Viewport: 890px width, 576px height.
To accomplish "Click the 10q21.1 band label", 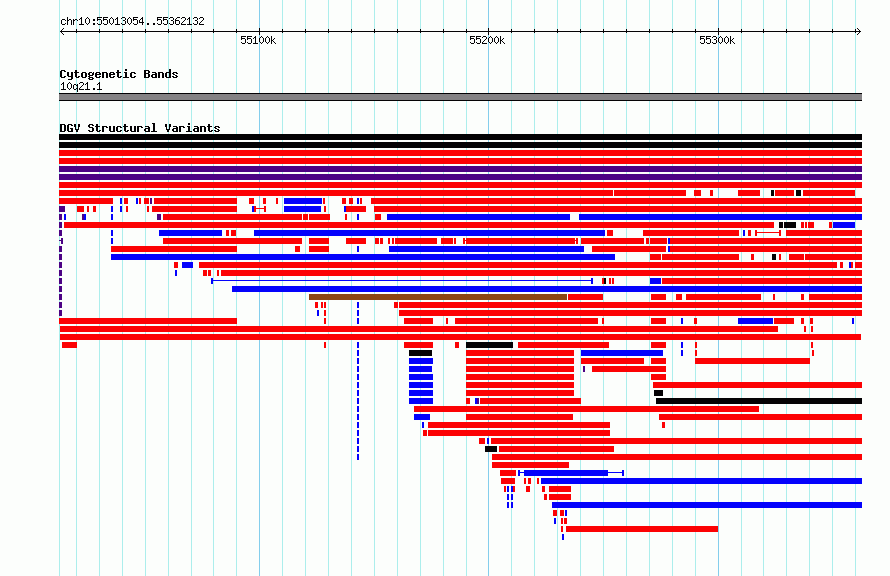I will coord(81,86).
